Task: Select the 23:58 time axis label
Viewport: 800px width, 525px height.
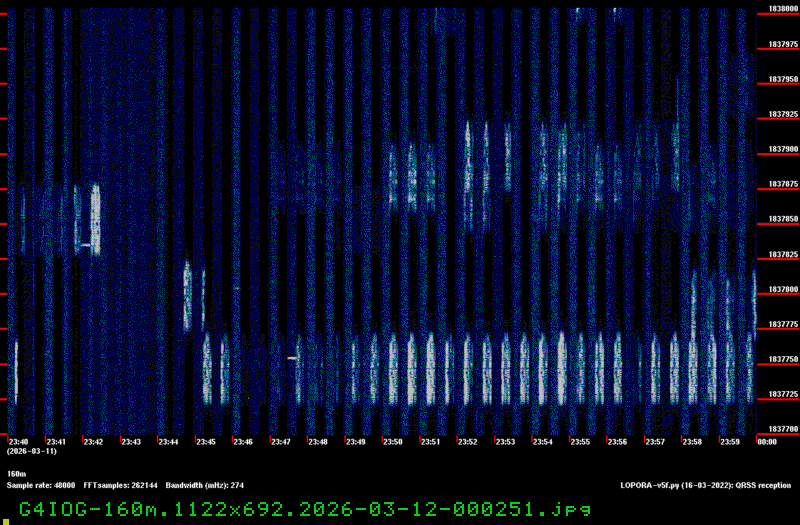Action: (x=692, y=442)
